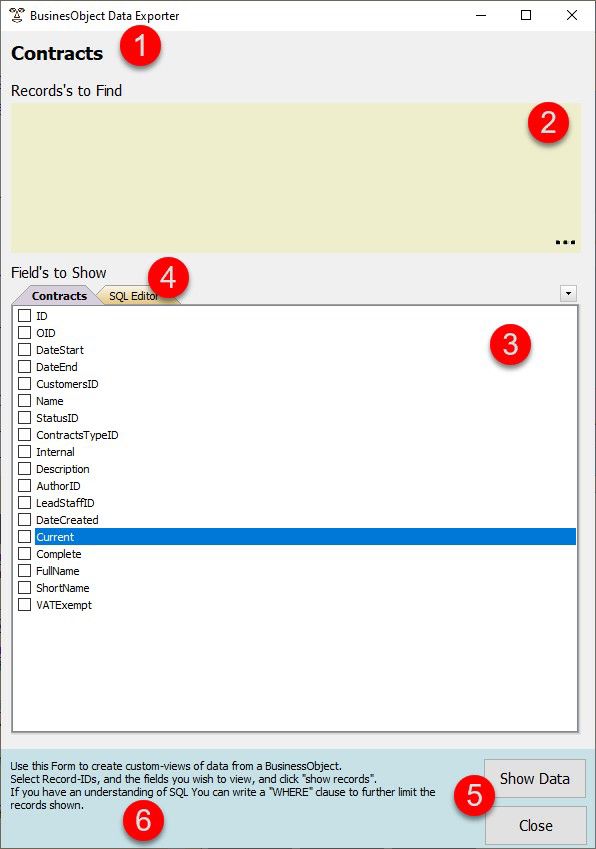Image resolution: width=596 pixels, height=849 pixels.
Task: Click the Close button
Action: click(x=535, y=825)
